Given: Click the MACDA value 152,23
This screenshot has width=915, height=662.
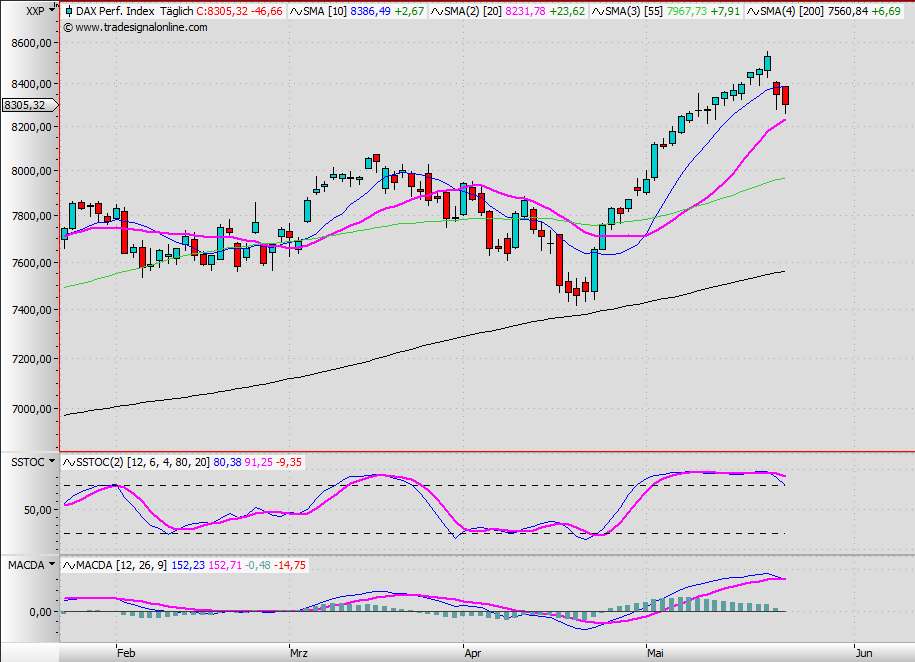Looking at the screenshot, I should [188, 565].
